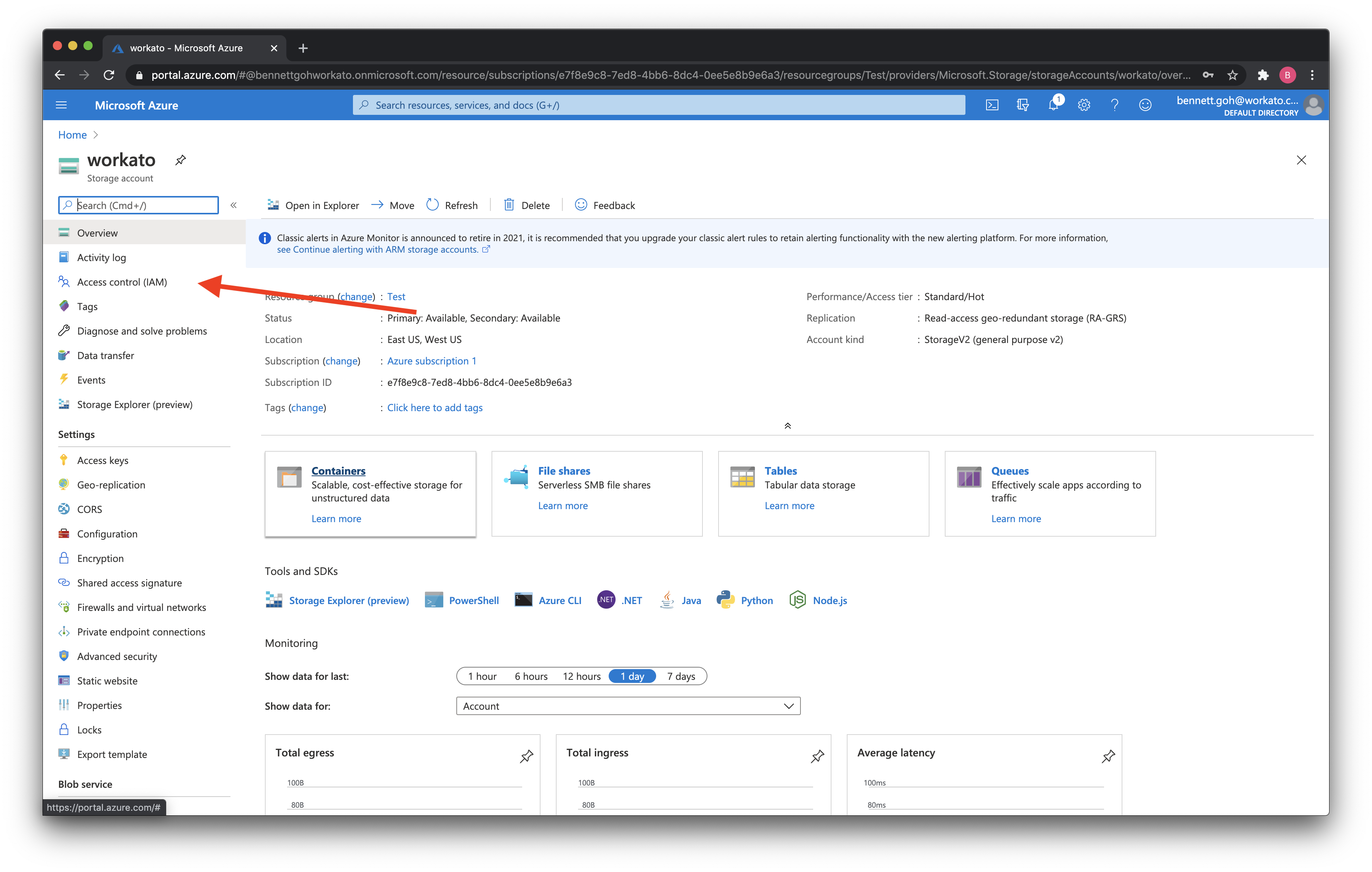Viewport: 1372px width, 872px height.
Task: Pin the workato storage account to dashboard
Action: [x=181, y=160]
